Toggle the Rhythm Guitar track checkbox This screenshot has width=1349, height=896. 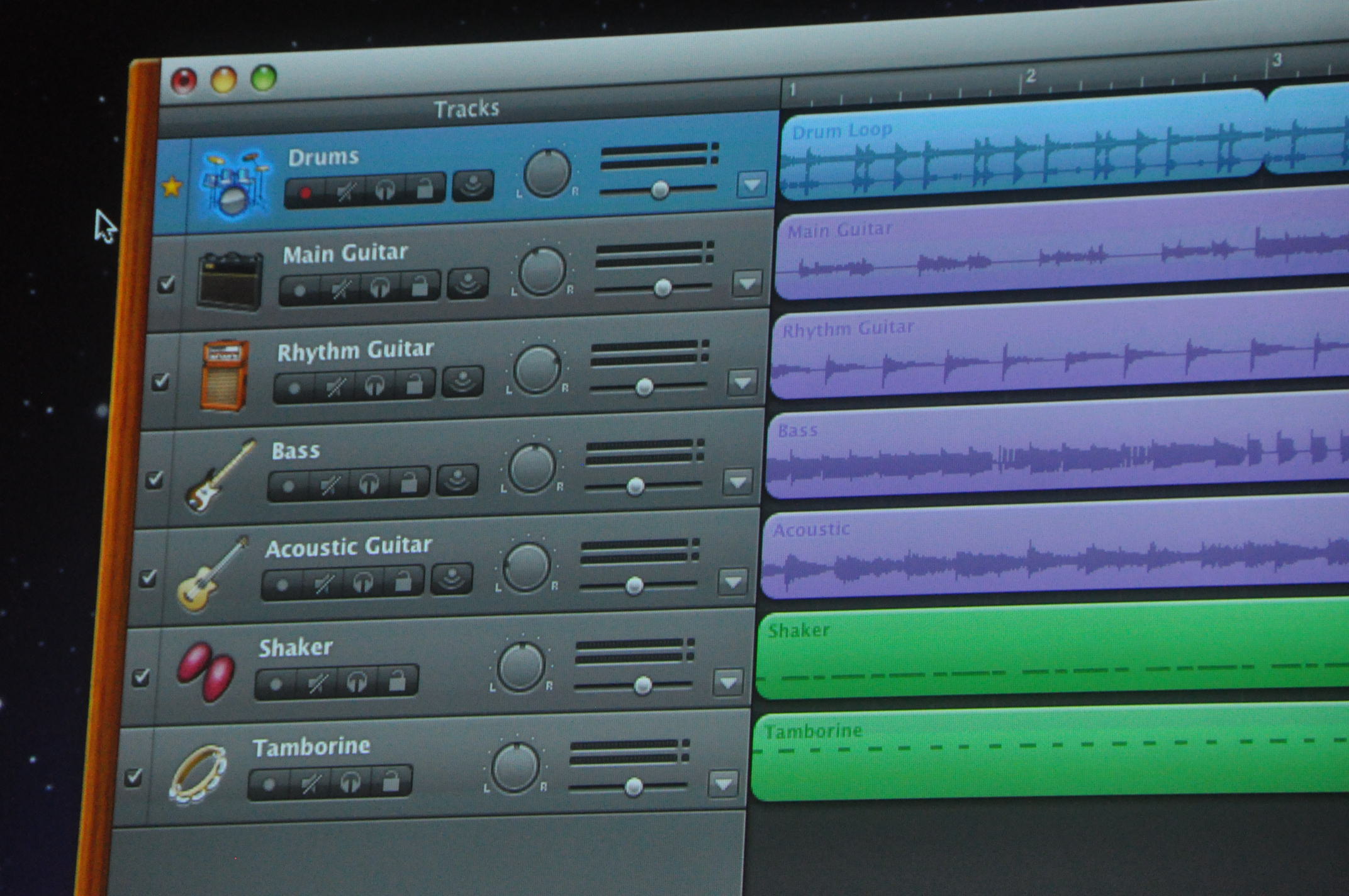[161, 381]
